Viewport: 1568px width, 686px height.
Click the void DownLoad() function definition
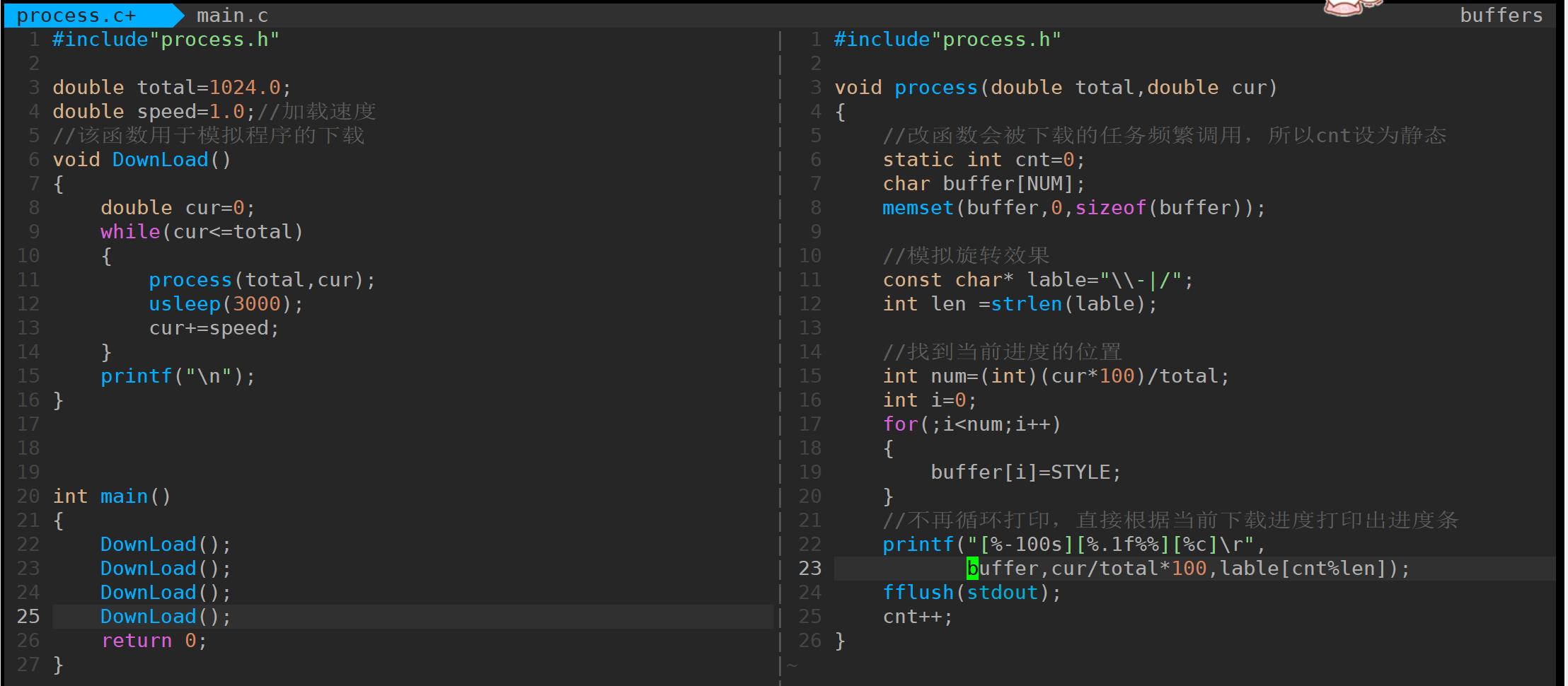(142, 160)
